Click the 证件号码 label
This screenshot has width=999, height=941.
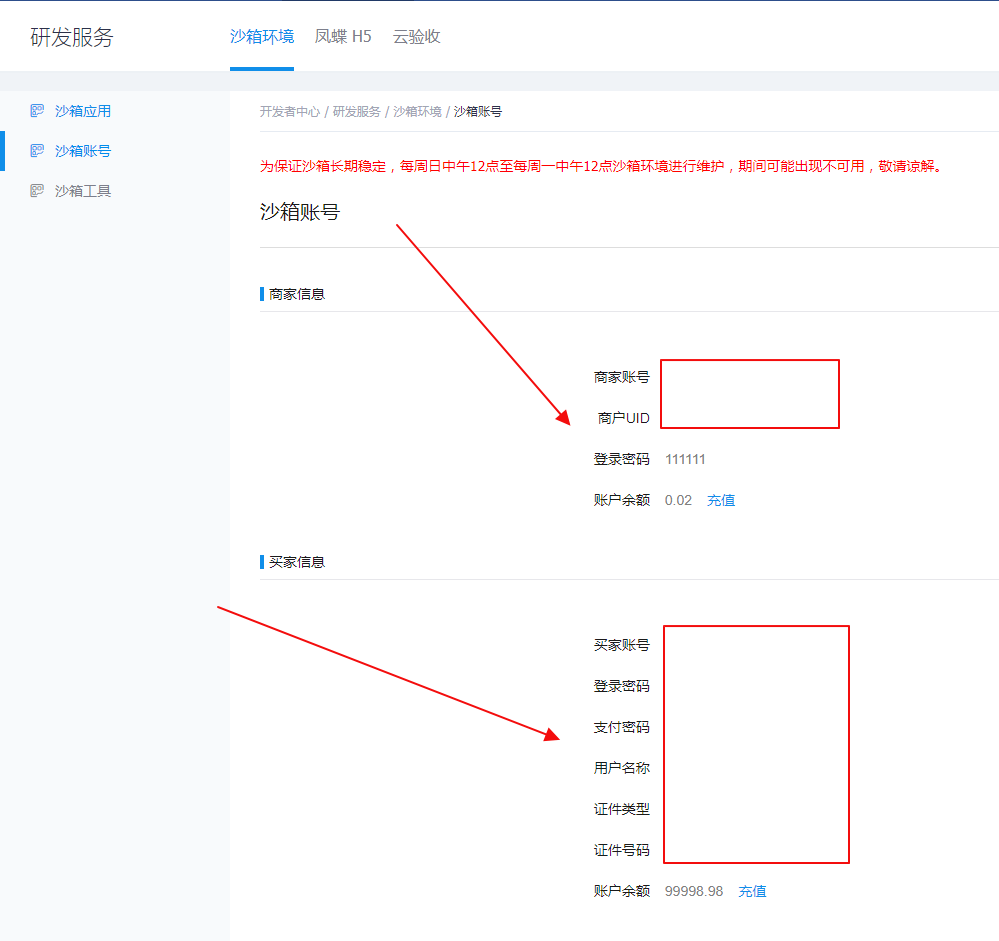(622, 850)
